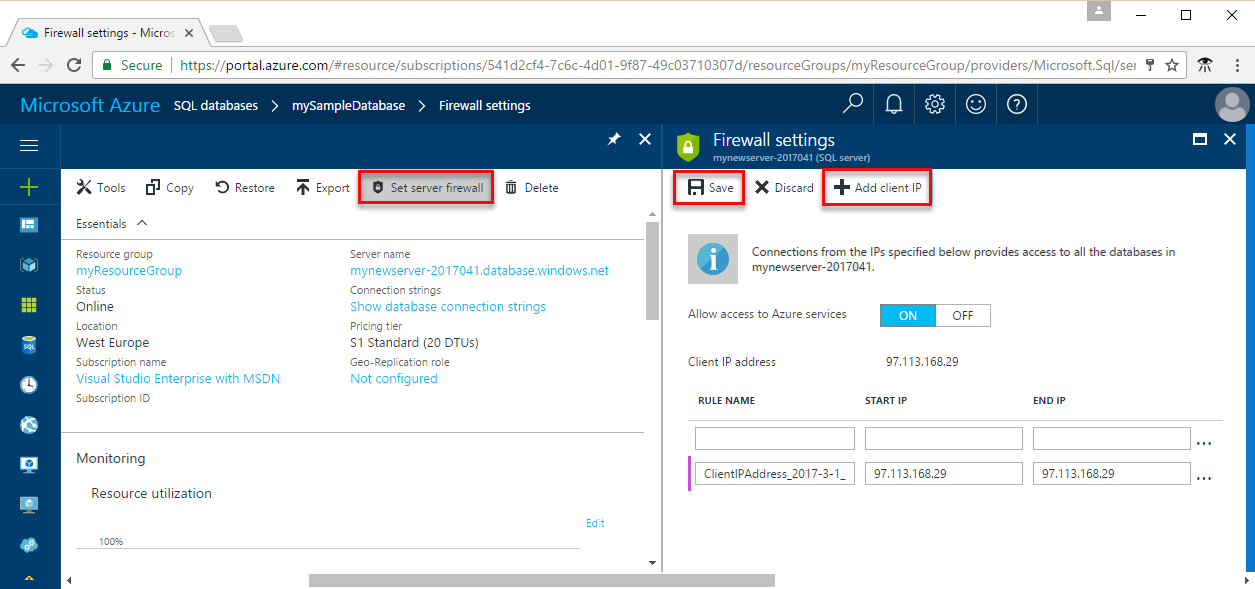This screenshot has height=589, width=1255.
Task: Click the browser reload button
Action: (x=73, y=65)
